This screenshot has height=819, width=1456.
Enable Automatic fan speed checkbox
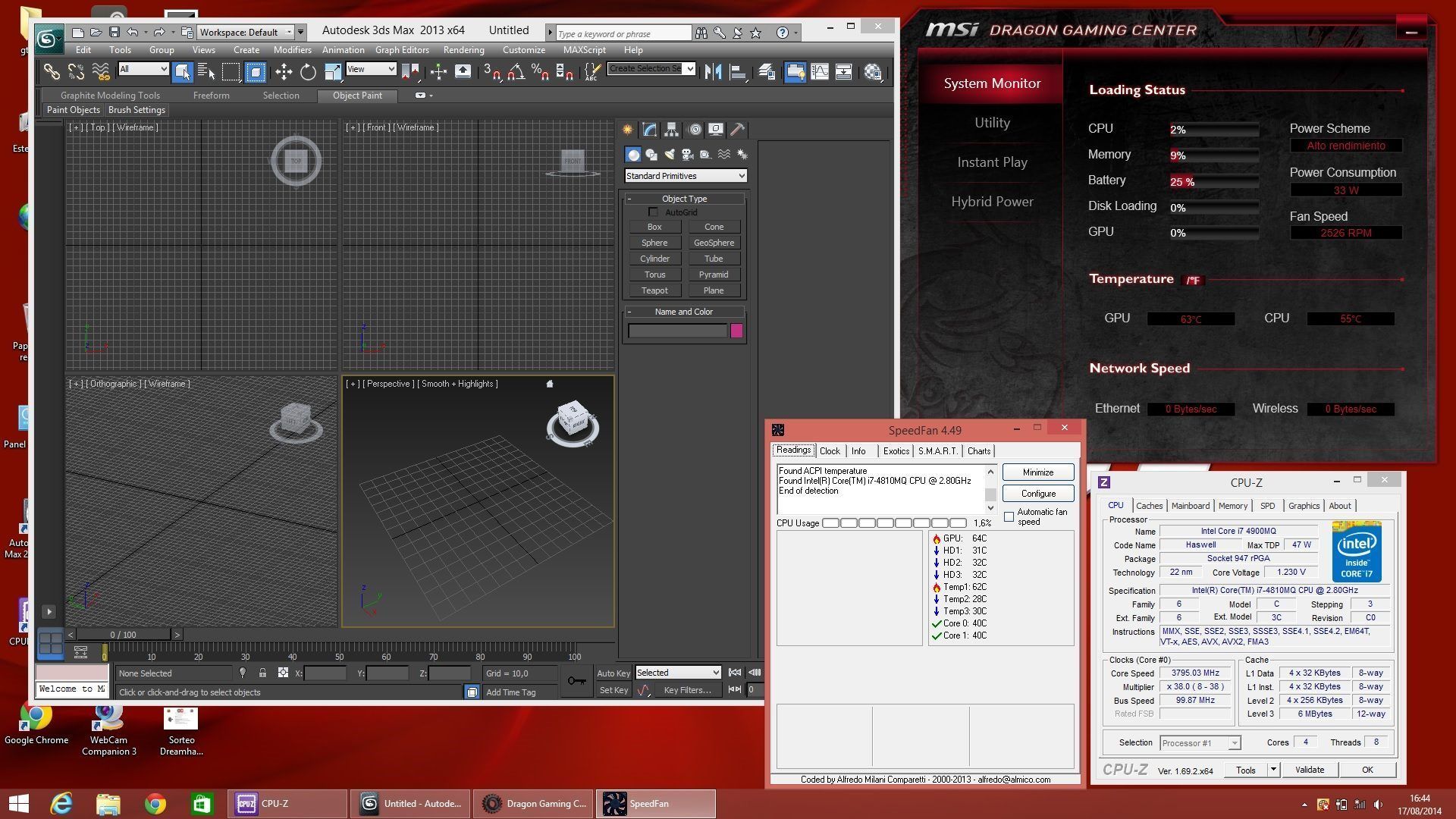[1009, 516]
